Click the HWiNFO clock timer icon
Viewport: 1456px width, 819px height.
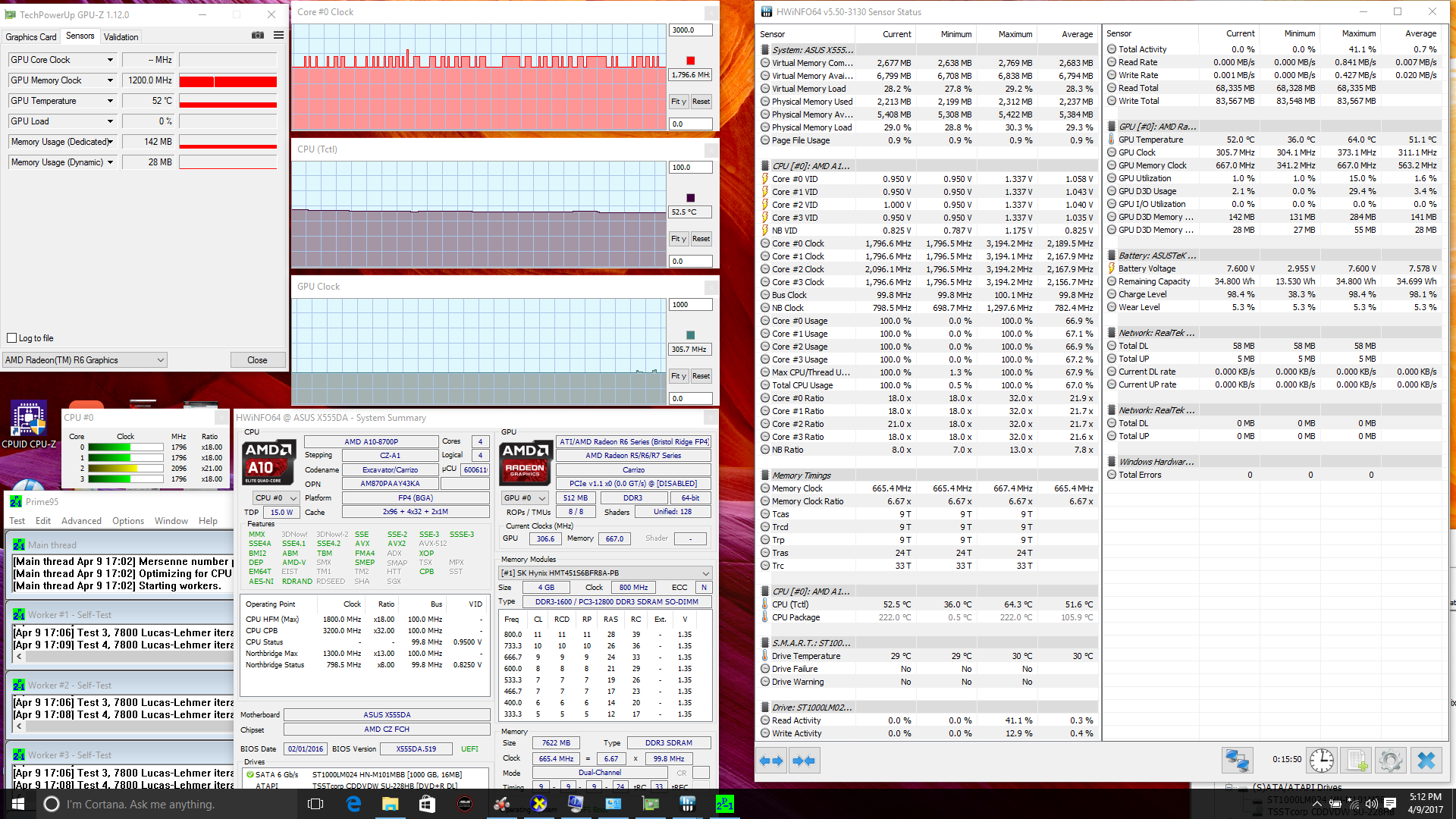tap(1322, 760)
